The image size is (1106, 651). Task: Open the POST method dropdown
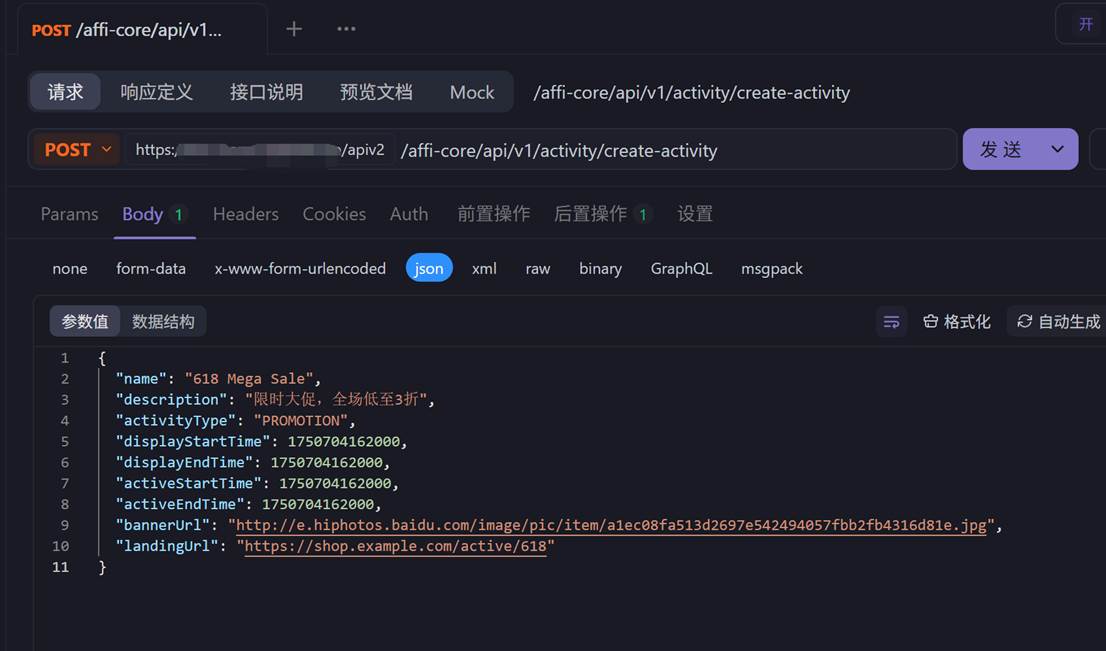[x=78, y=150]
